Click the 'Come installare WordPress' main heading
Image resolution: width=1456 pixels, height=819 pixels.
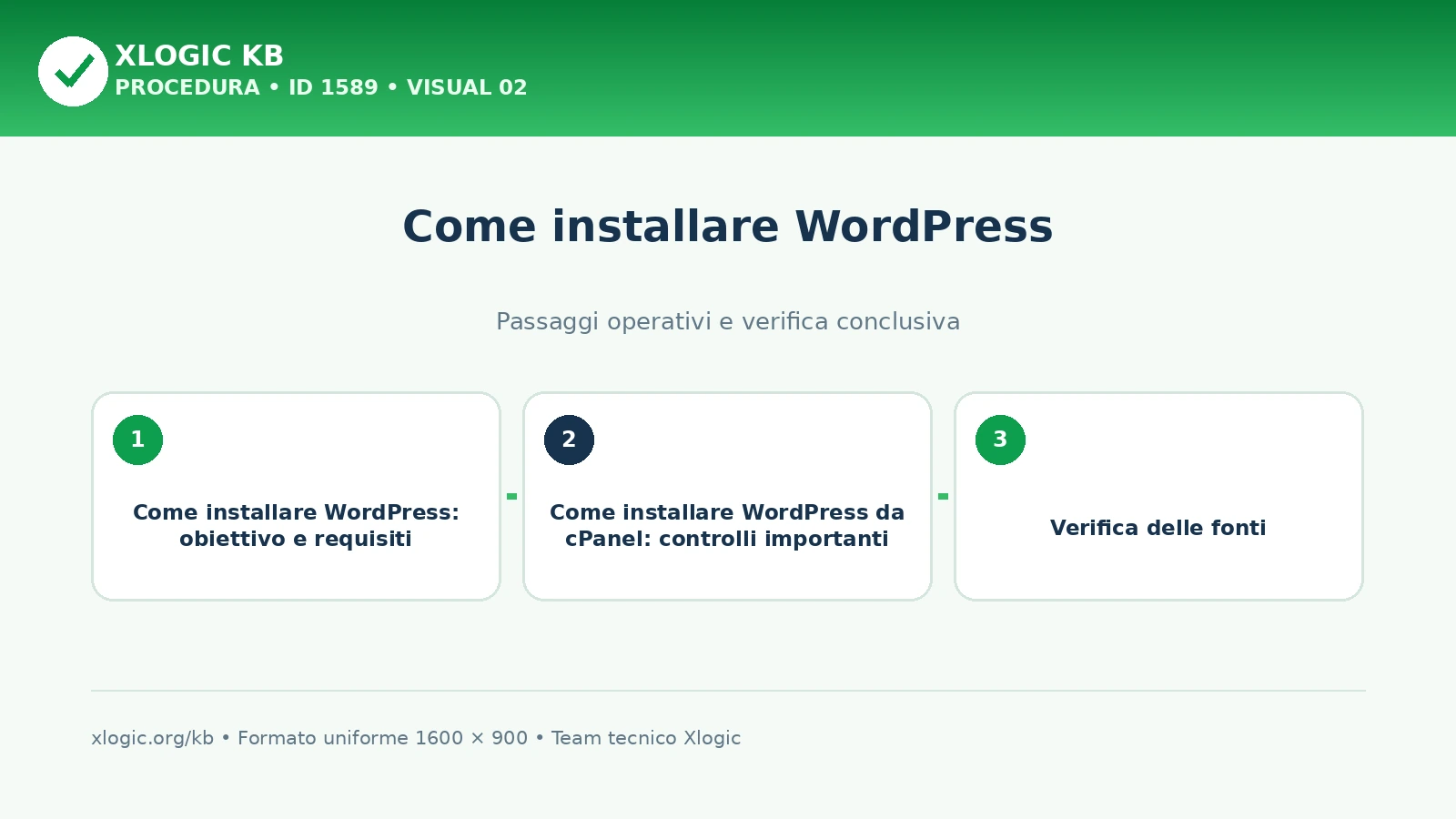coord(728,227)
